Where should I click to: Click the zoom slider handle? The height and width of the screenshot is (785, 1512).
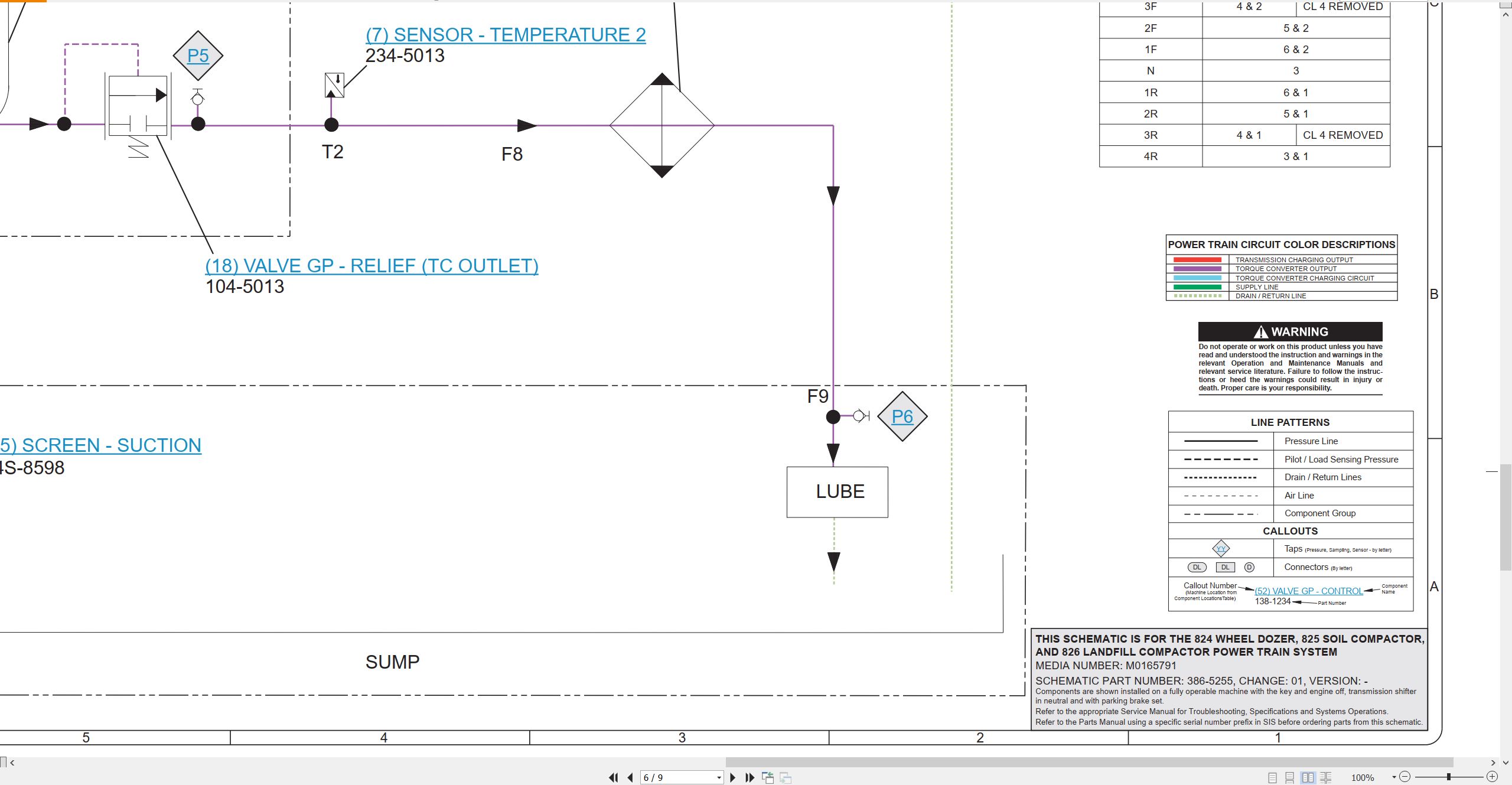coord(1448,777)
